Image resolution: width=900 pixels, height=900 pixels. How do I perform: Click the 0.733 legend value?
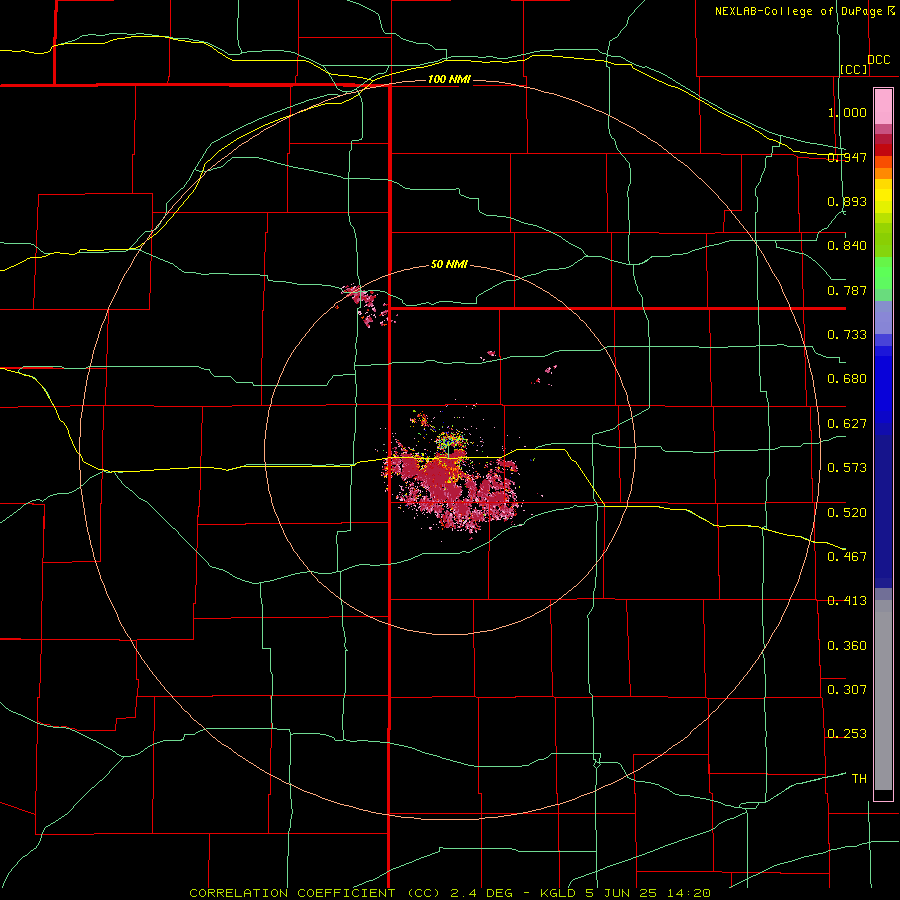tap(847, 335)
